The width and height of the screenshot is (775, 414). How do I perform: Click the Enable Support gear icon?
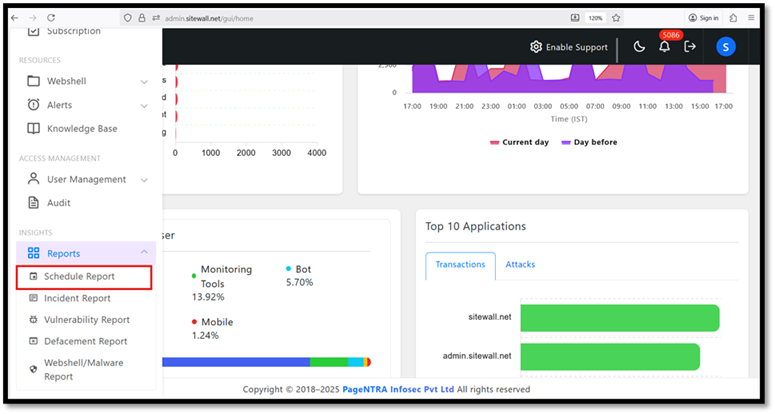pyautogui.click(x=536, y=47)
